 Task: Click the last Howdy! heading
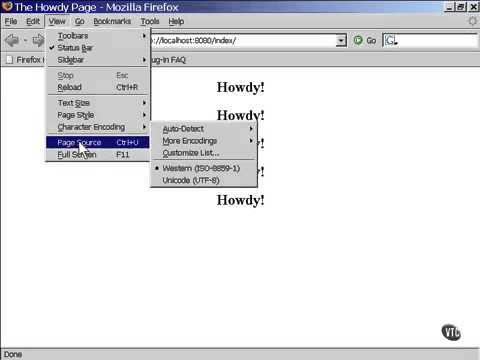(240, 200)
